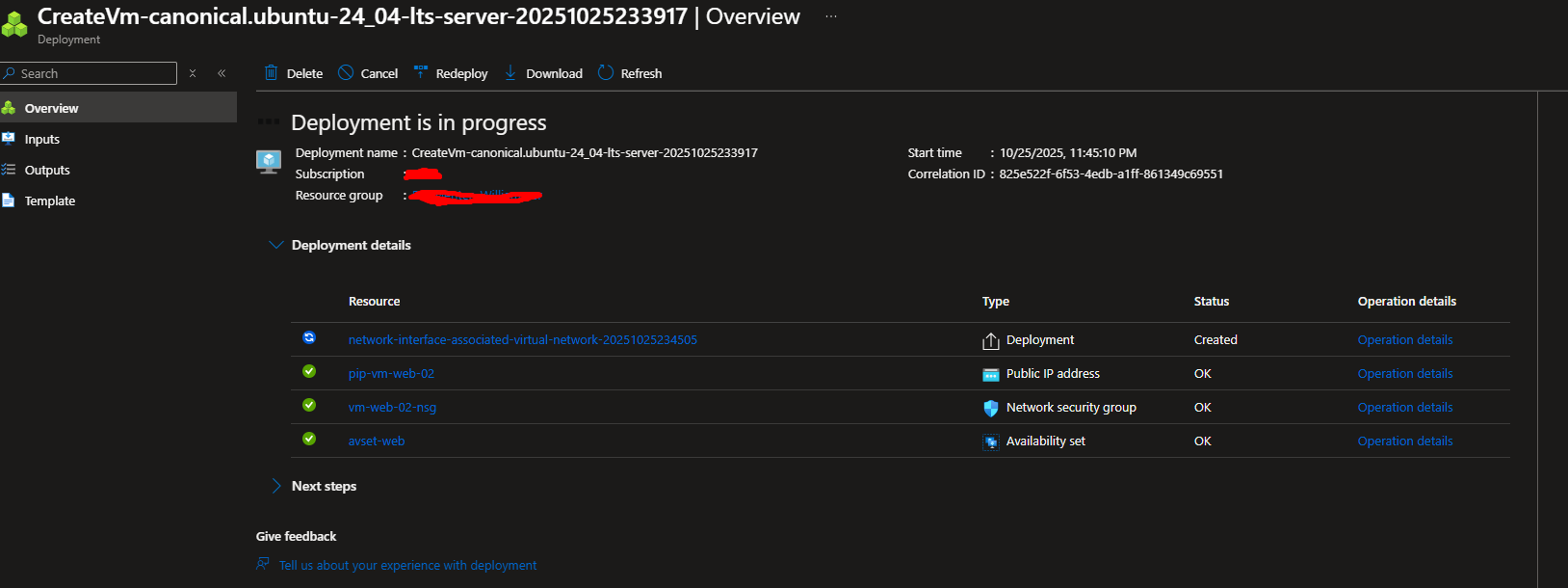1568x588 pixels.
Task: Open the Template menu item
Action: [x=50, y=200]
